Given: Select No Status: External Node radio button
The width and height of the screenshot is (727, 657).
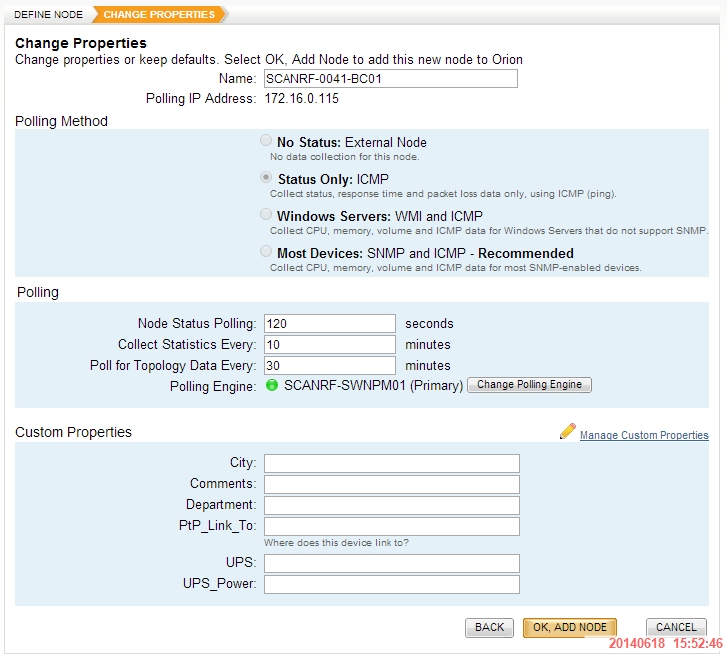Looking at the screenshot, I should [x=266, y=140].
